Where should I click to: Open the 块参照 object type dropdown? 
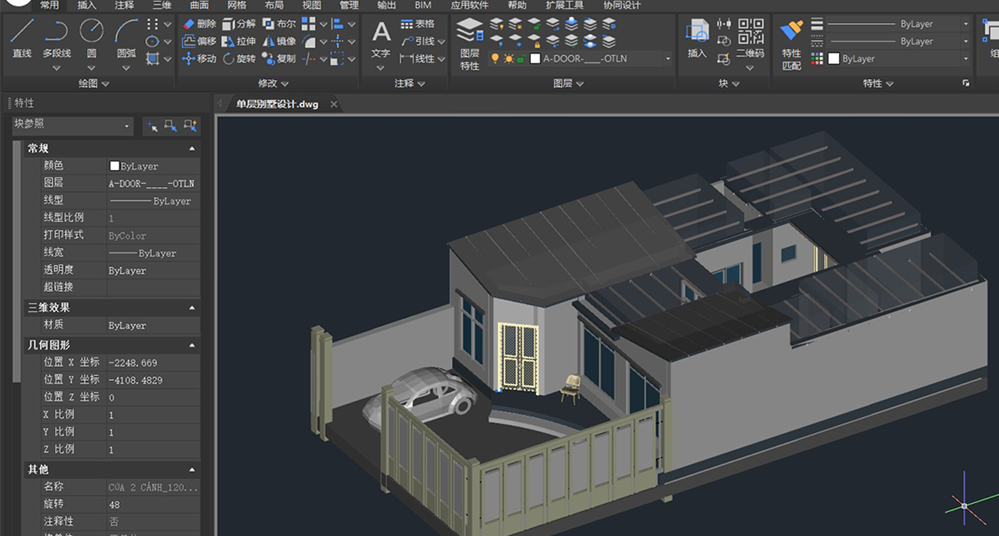tap(72, 125)
